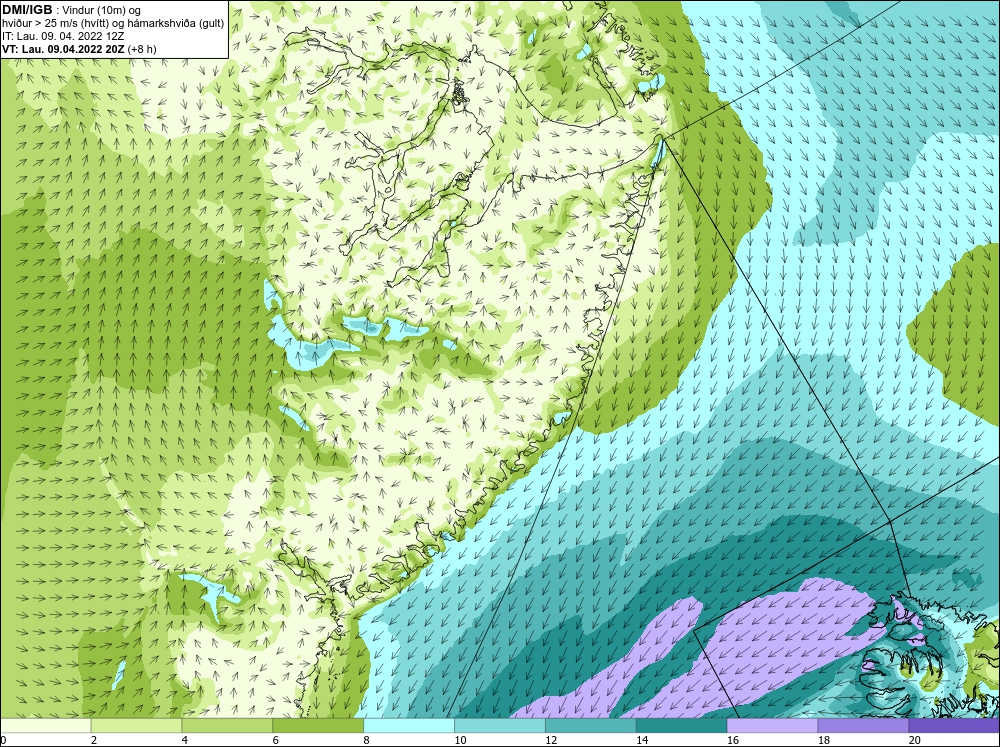The image size is (1000, 747).
Task: Click the 10–12 m/s teal legend swatch
Action: tap(500, 726)
